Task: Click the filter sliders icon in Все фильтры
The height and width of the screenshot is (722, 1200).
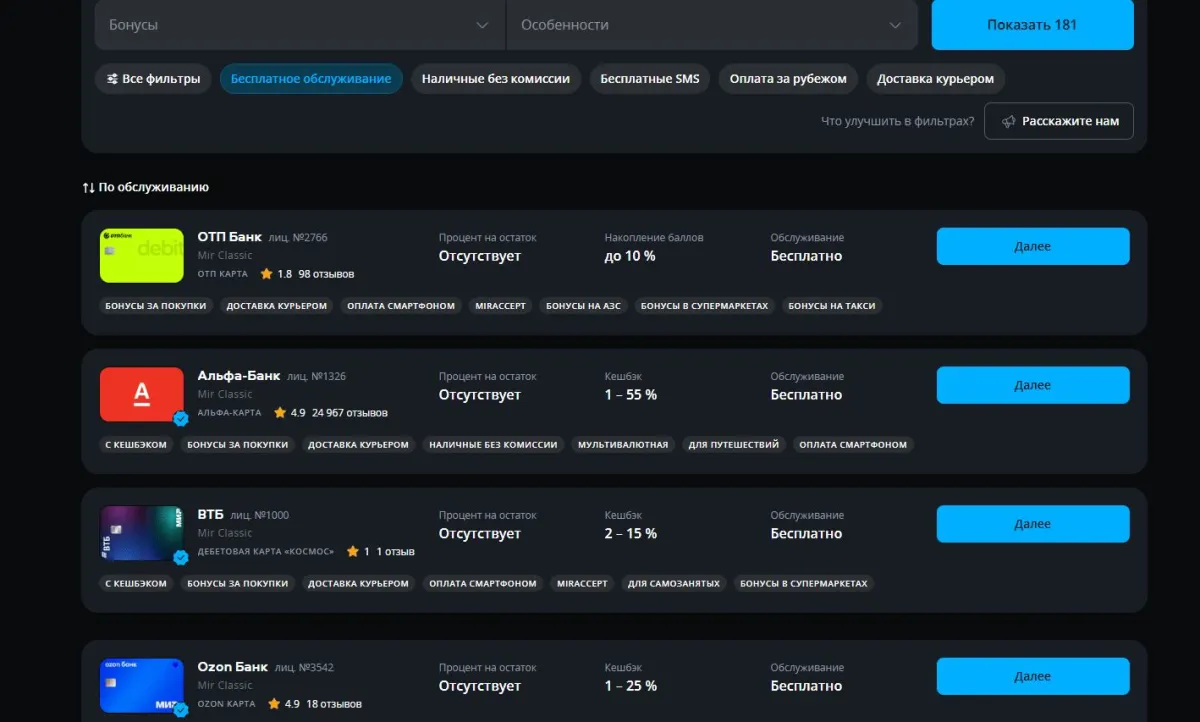Action: pyautogui.click(x=112, y=79)
